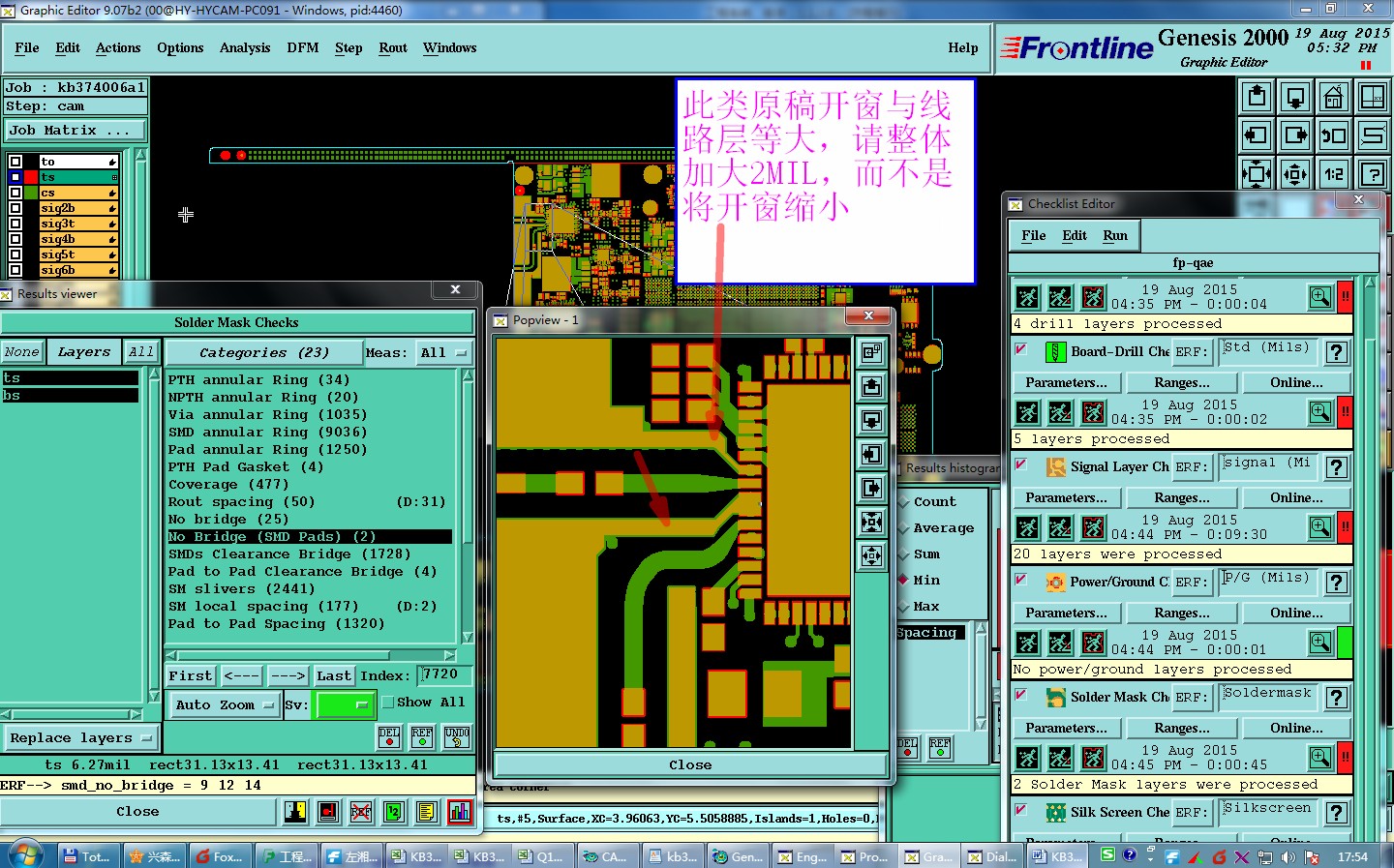Screen dimensions: 1394x868
Task: Click the pan left icon in the main view toolbar
Action: 1257,135
